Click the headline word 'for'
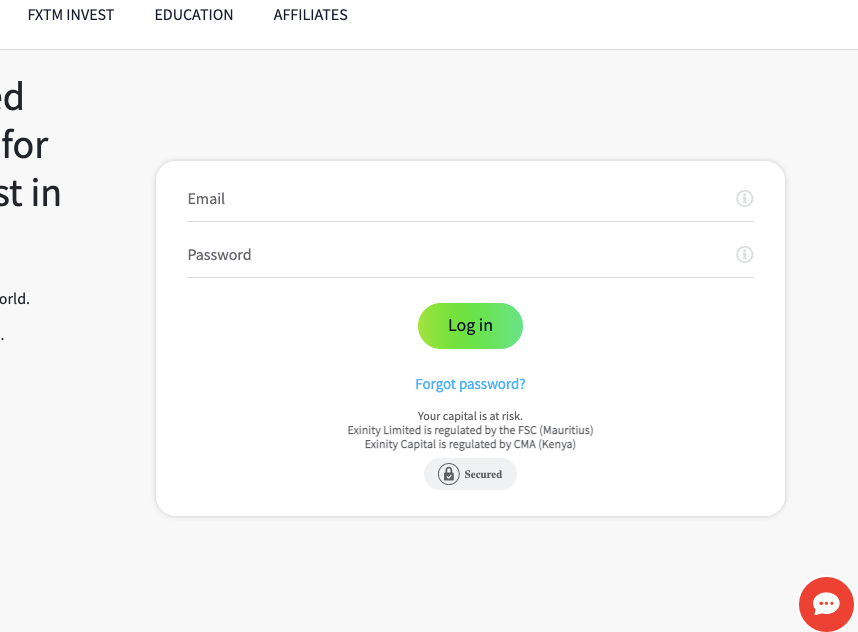 click(25, 146)
